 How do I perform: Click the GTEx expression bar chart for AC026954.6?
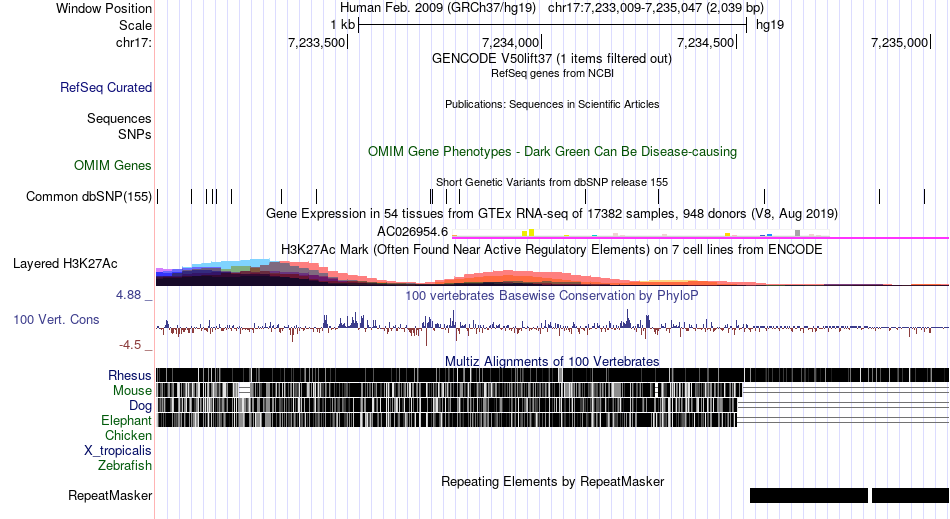tap(640, 233)
